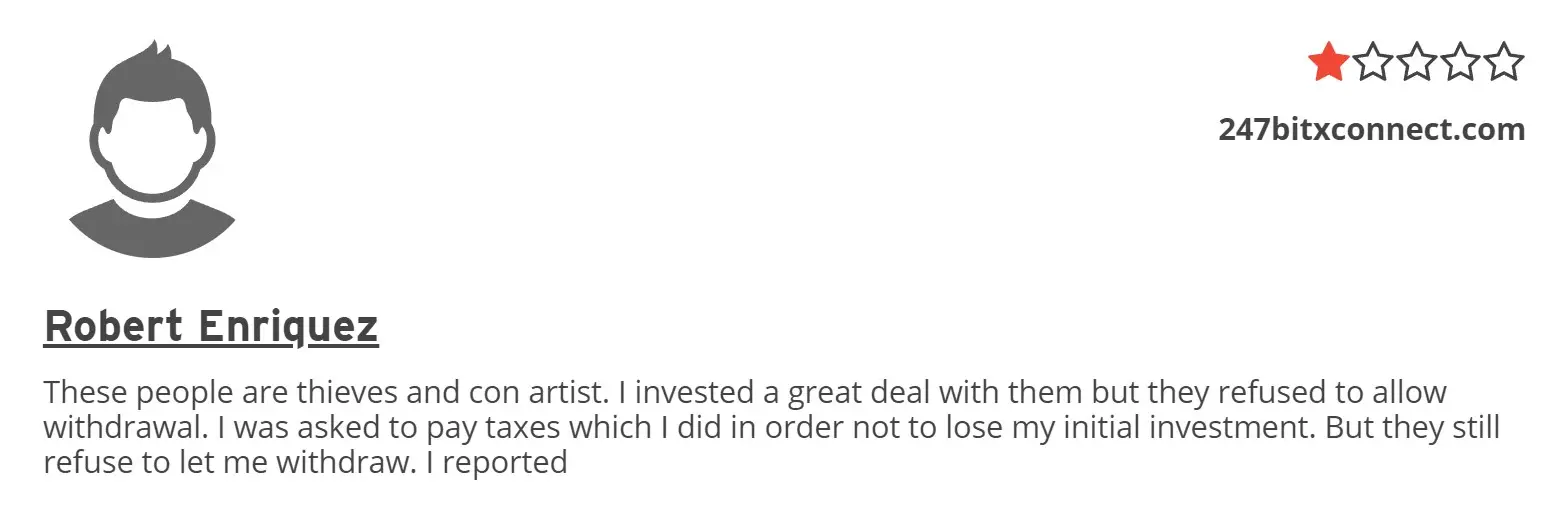Click "refuse to let me withdraw" text
1566x507 pixels.
tap(220, 462)
